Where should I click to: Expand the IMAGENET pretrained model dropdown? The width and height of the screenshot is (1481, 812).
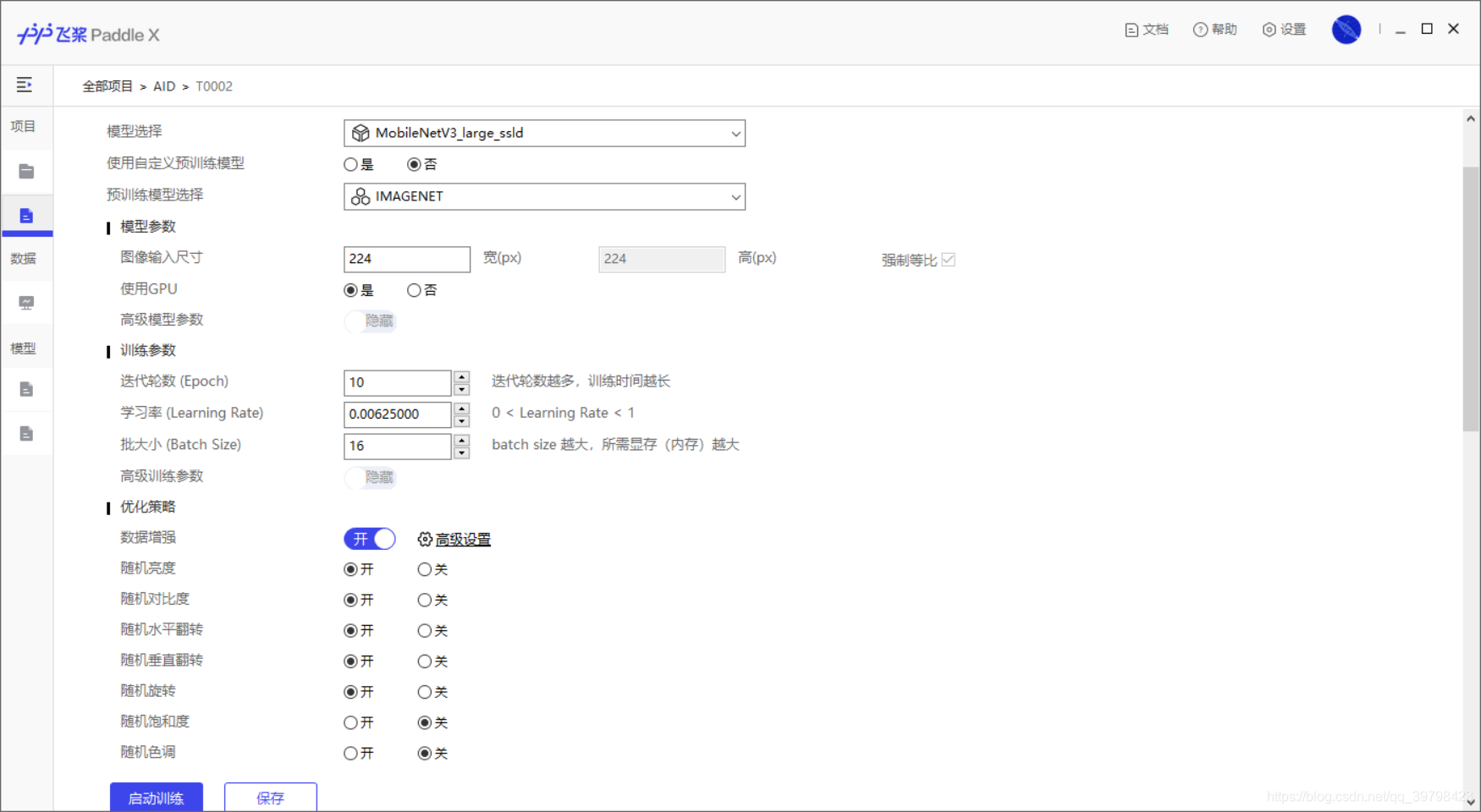click(544, 196)
